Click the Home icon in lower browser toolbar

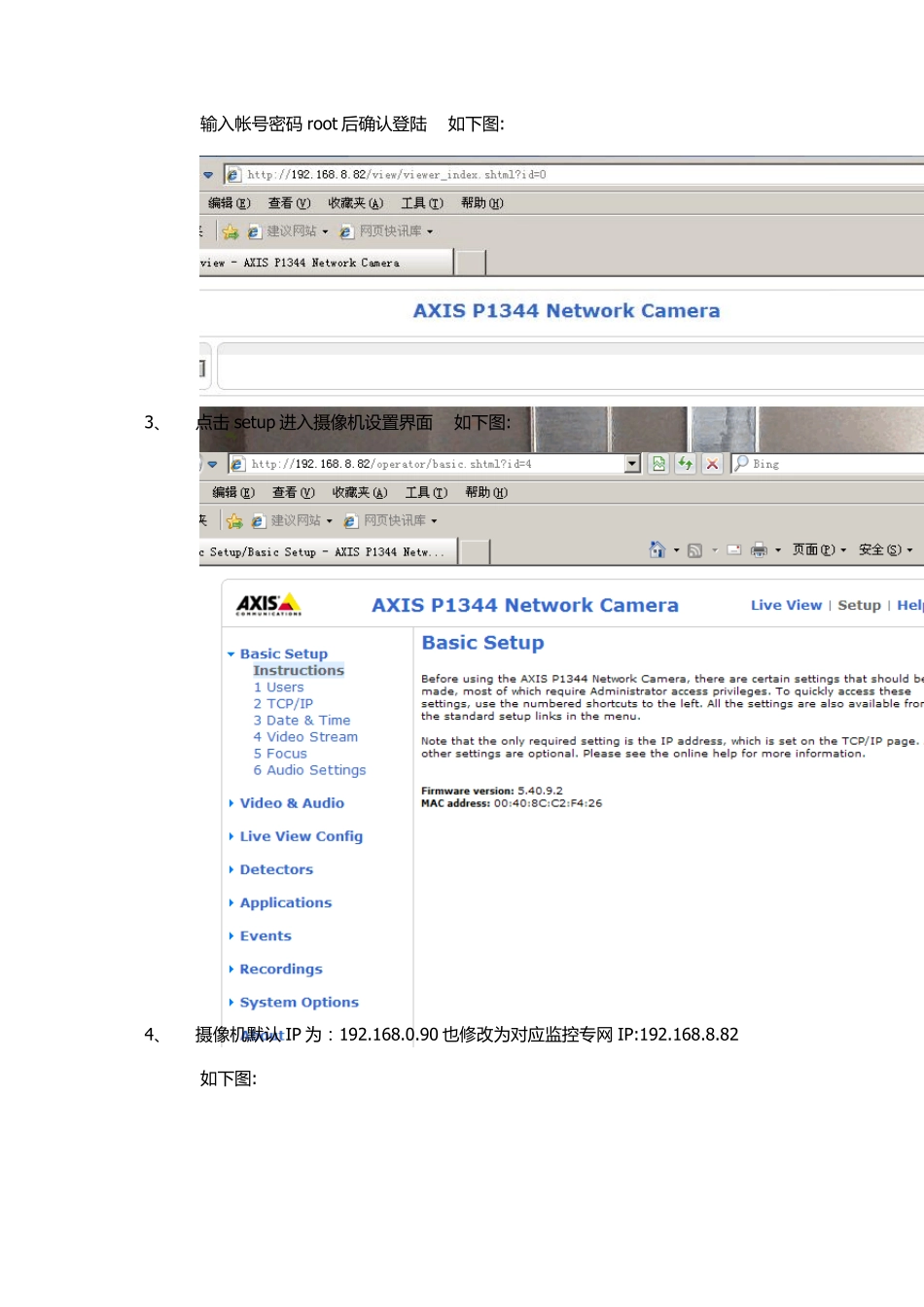(x=657, y=549)
